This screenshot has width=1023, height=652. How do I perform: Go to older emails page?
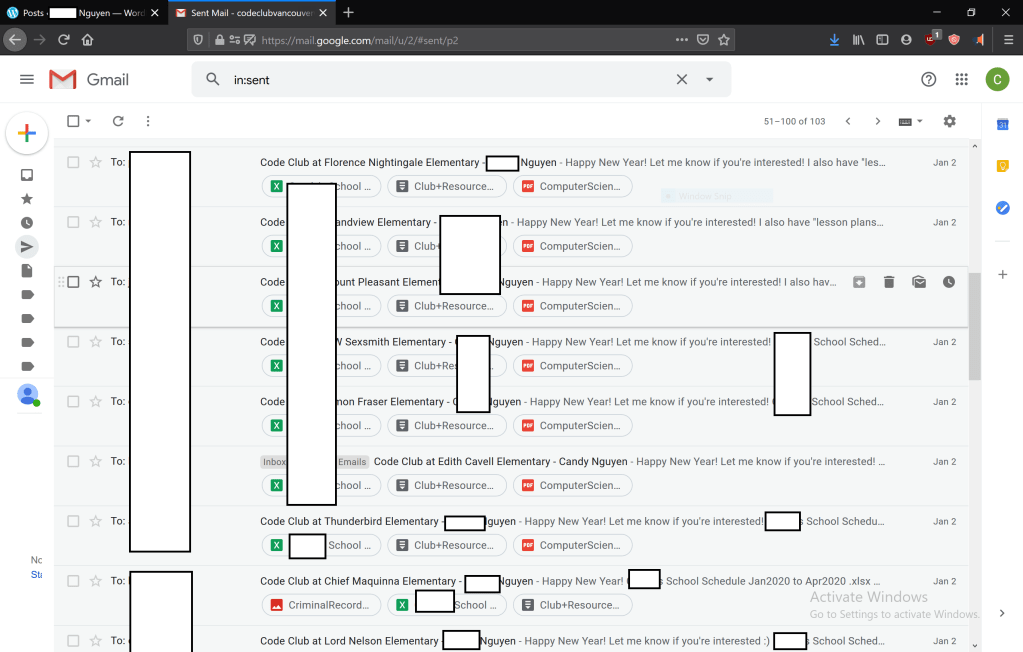(877, 121)
